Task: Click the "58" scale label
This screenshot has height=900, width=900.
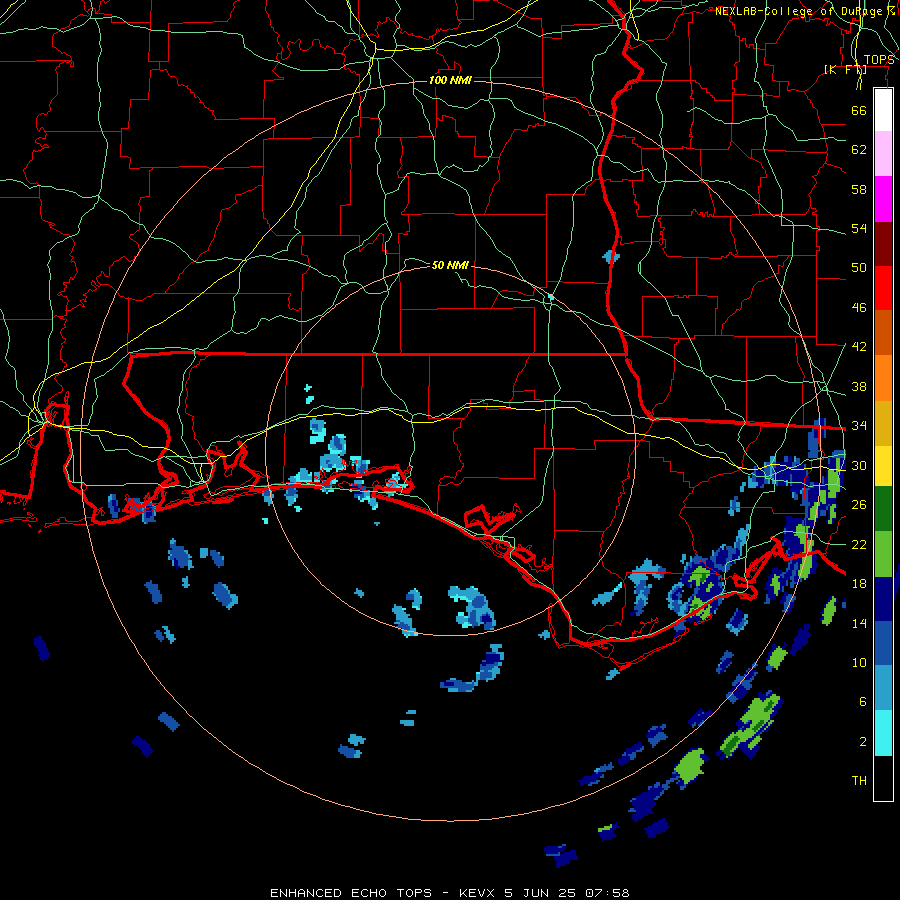Action: 859,189
